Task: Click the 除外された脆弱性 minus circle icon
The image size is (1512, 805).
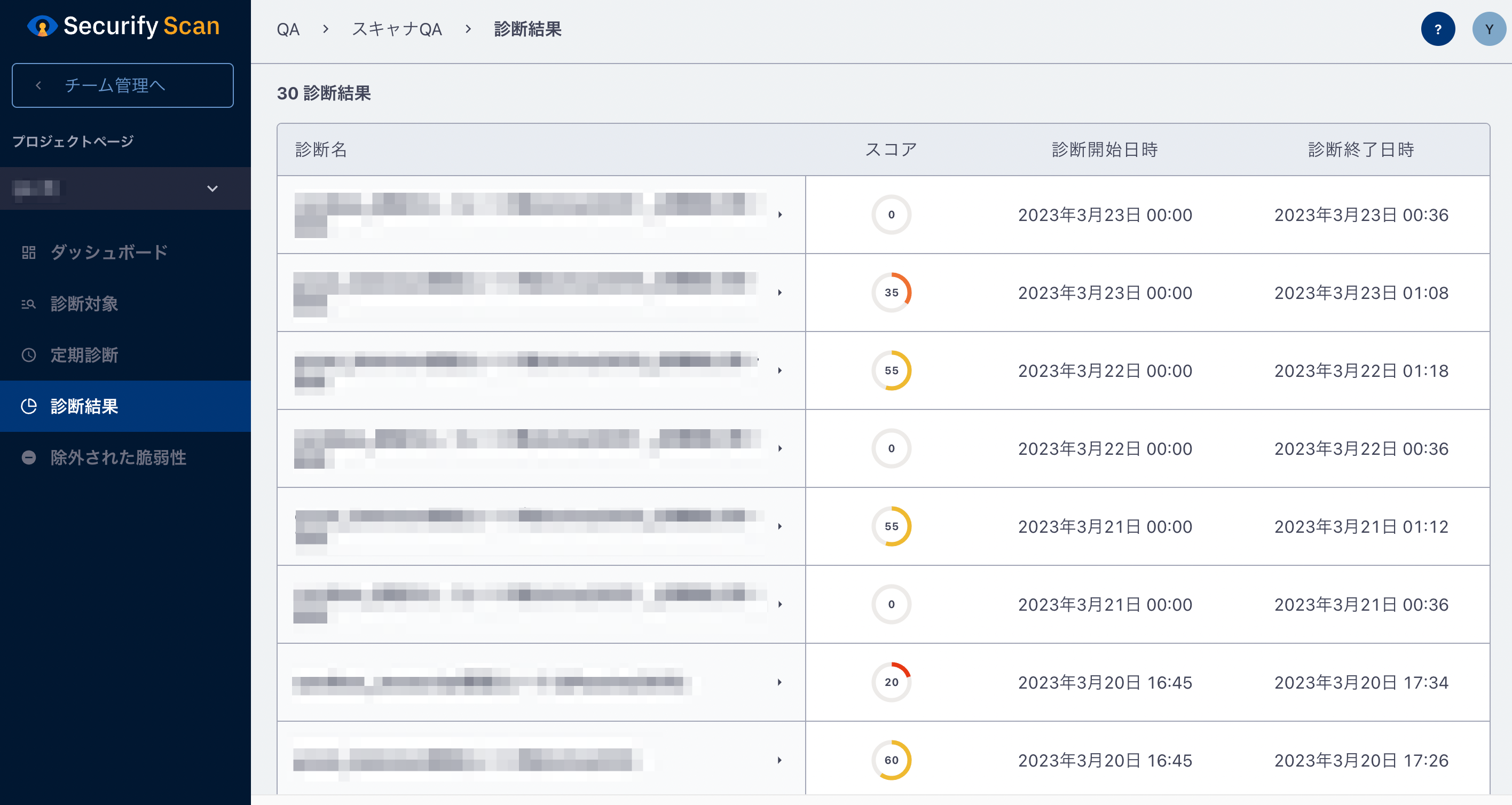Action: click(29, 457)
